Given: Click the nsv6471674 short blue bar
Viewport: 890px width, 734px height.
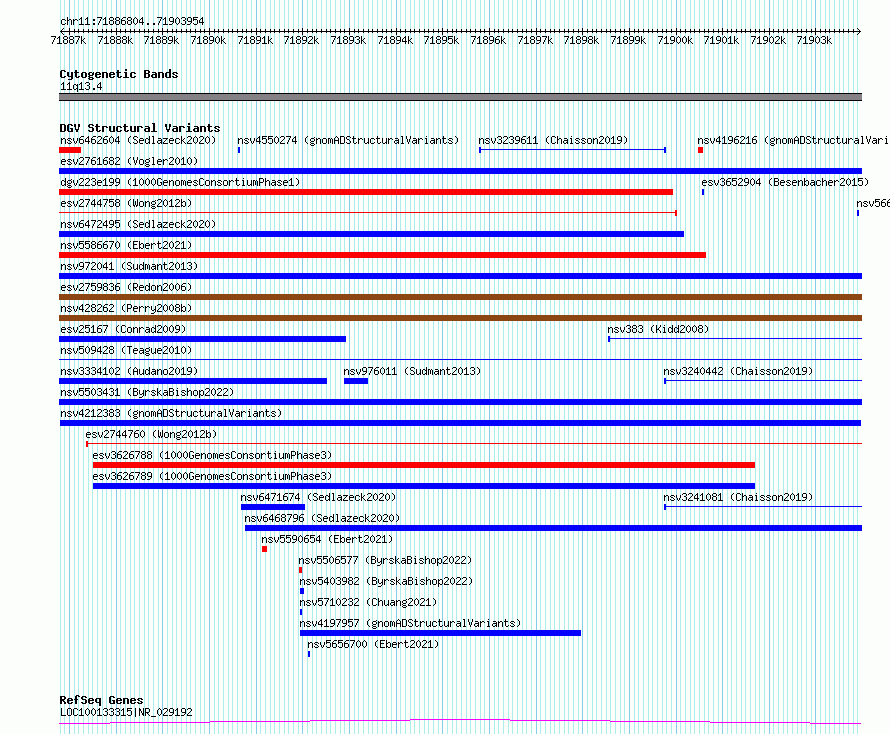Looking at the screenshot, I should [273, 507].
